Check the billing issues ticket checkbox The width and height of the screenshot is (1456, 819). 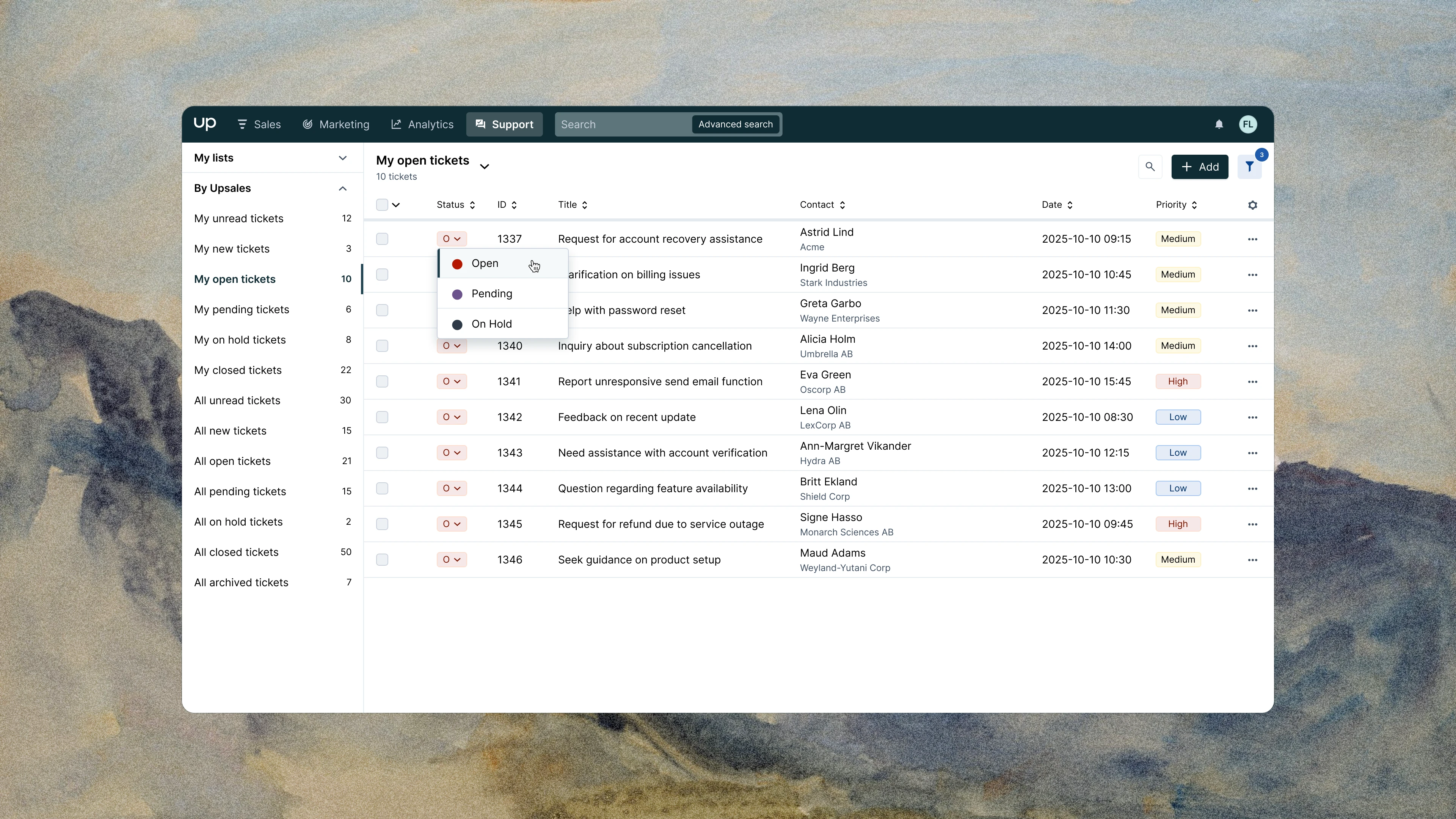[382, 275]
